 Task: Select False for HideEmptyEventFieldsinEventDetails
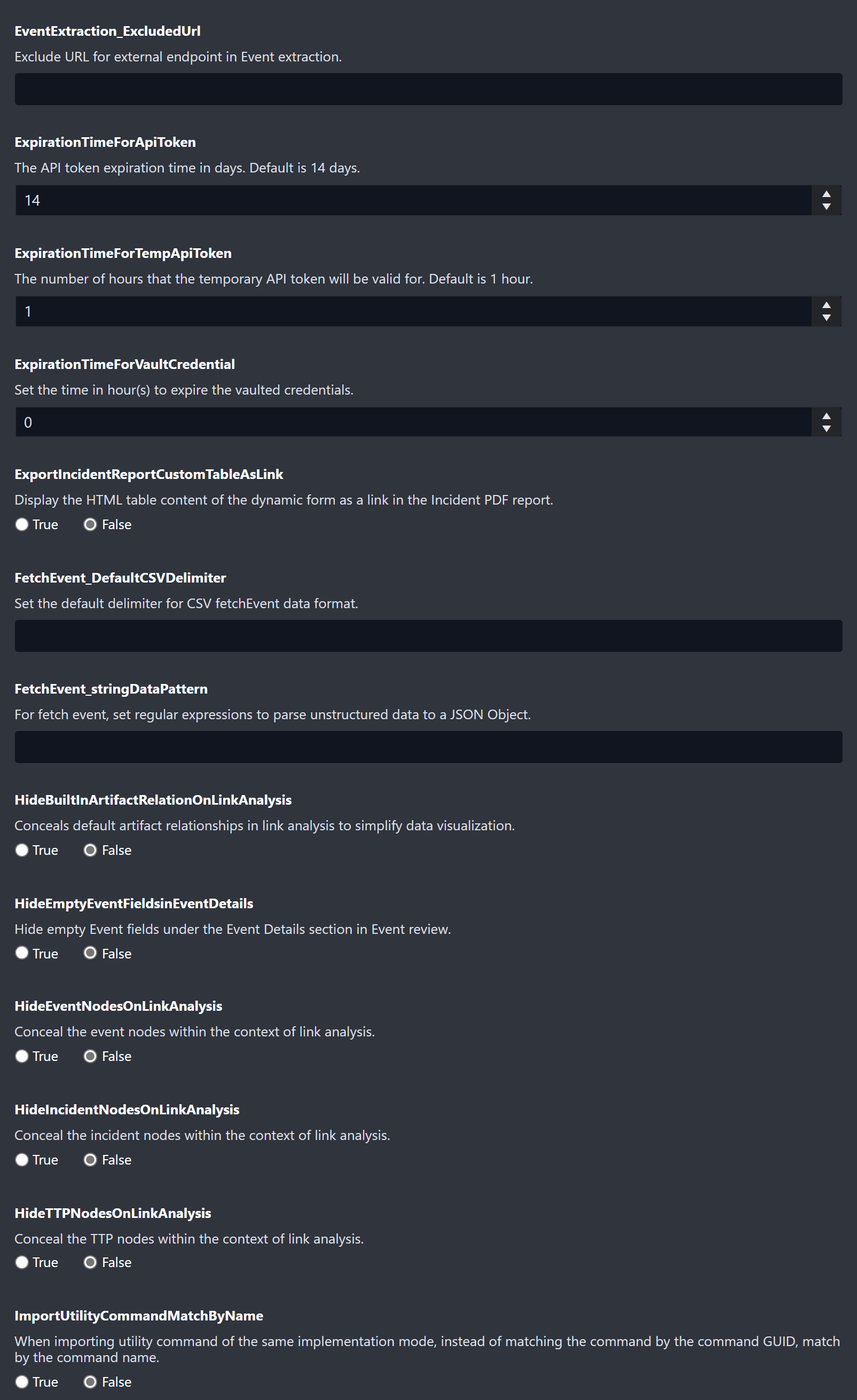[90, 953]
